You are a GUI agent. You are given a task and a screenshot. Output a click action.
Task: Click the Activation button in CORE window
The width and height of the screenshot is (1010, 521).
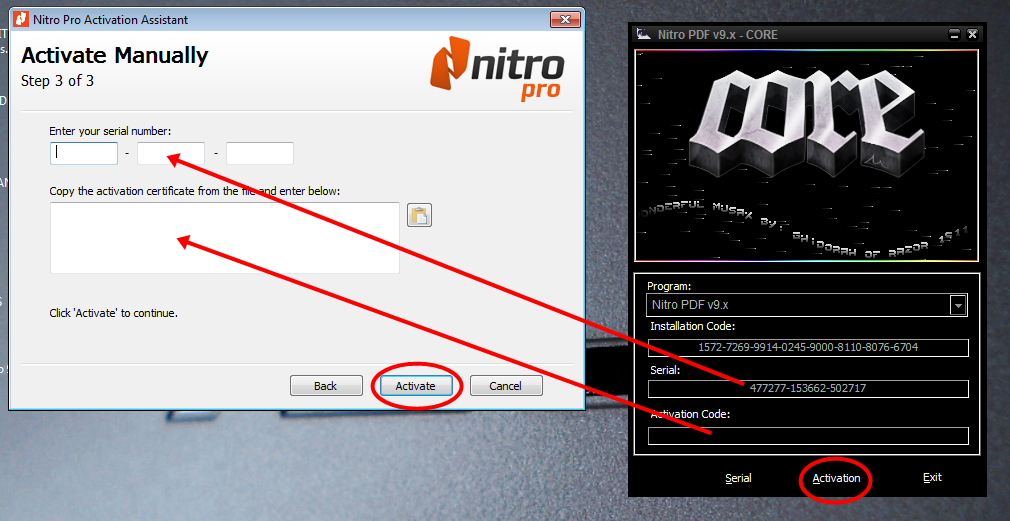pos(836,478)
